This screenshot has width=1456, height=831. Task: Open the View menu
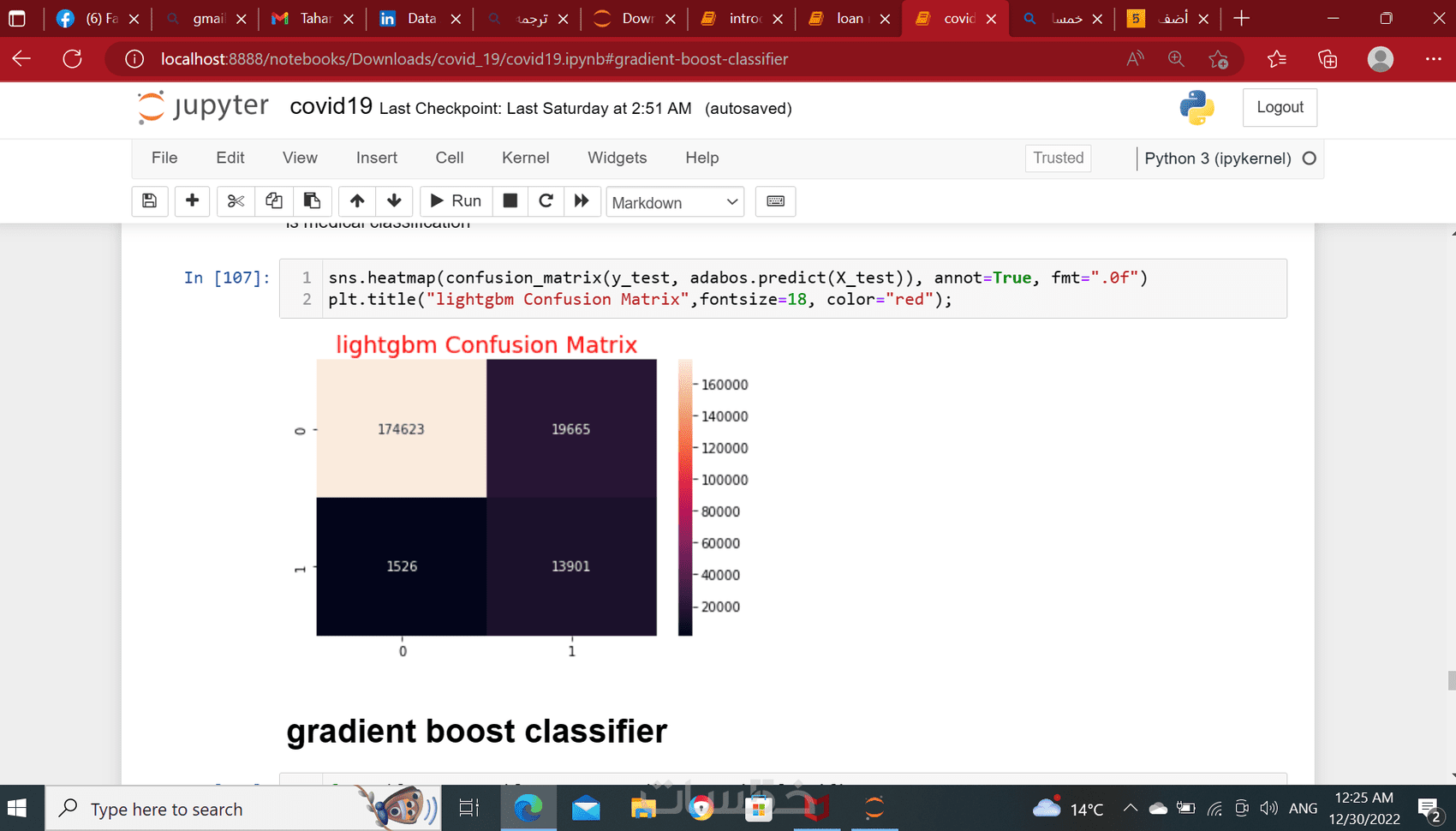(x=300, y=158)
